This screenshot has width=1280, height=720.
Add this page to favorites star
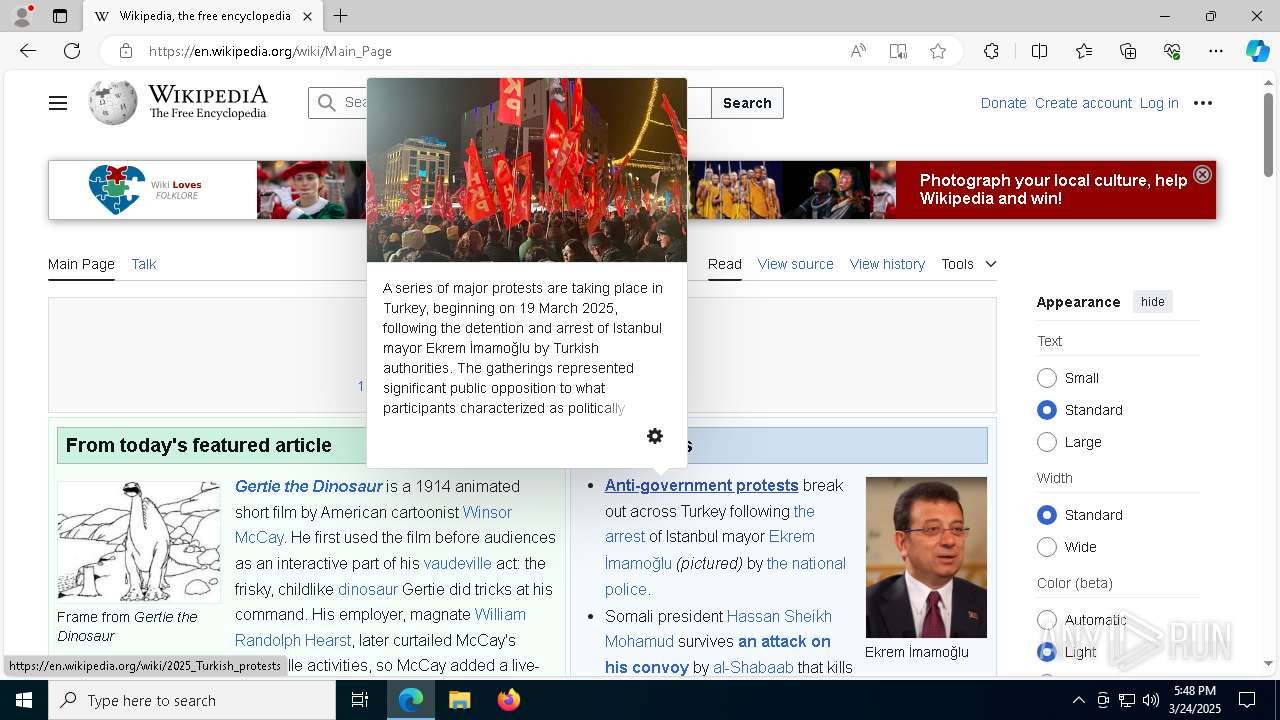pyautogui.click(x=938, y=51)
